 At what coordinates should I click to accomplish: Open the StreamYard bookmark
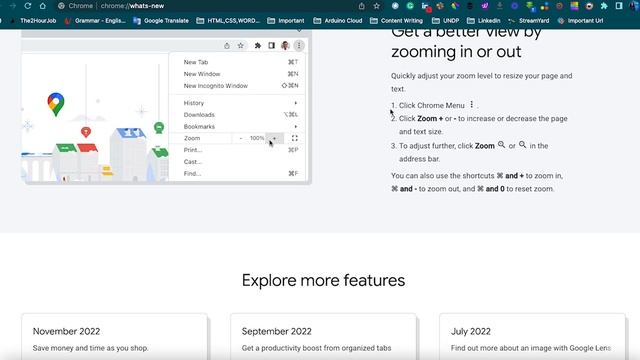coord(529,20)
